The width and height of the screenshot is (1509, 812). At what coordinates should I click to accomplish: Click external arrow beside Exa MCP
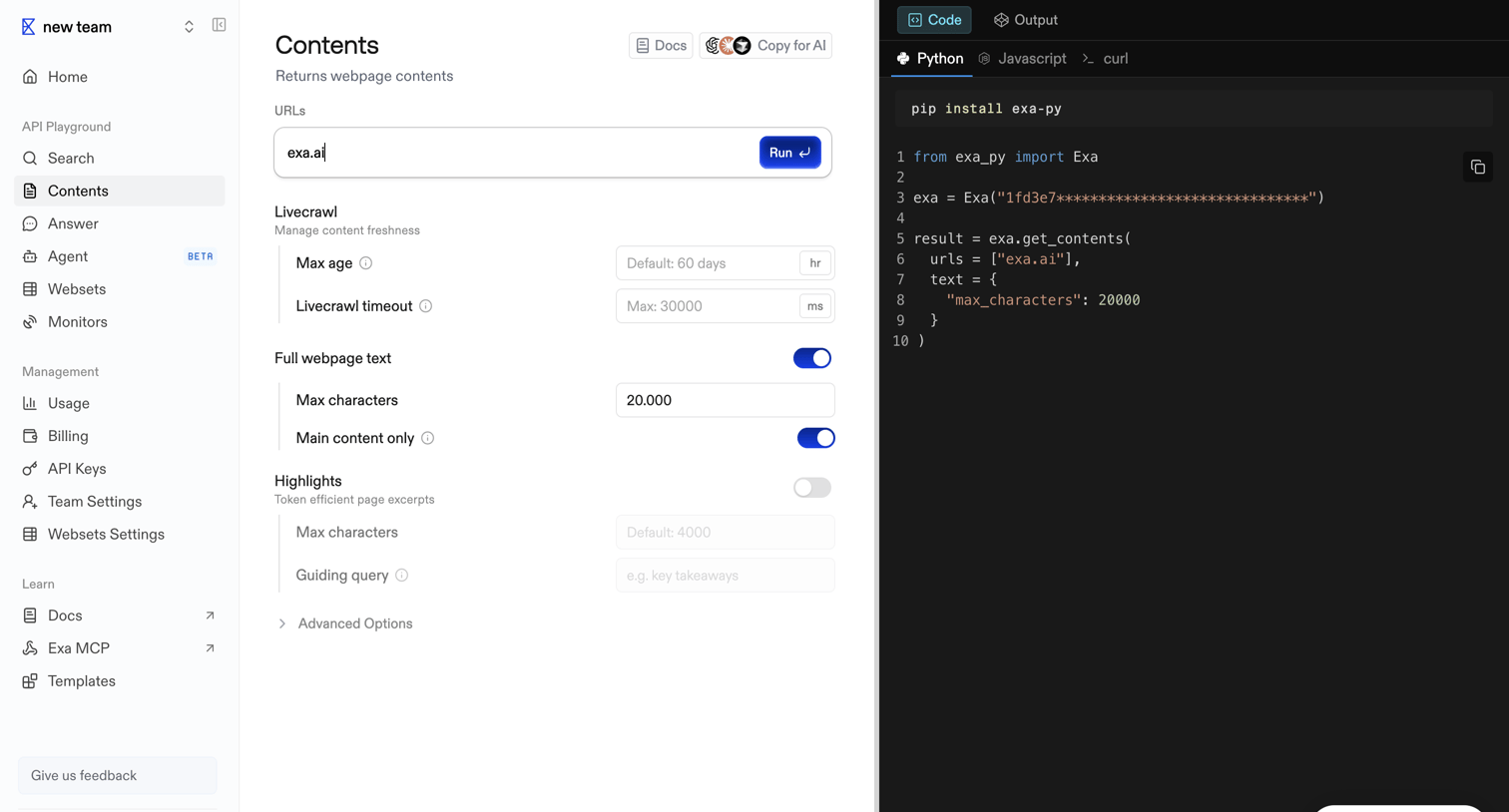210,648
